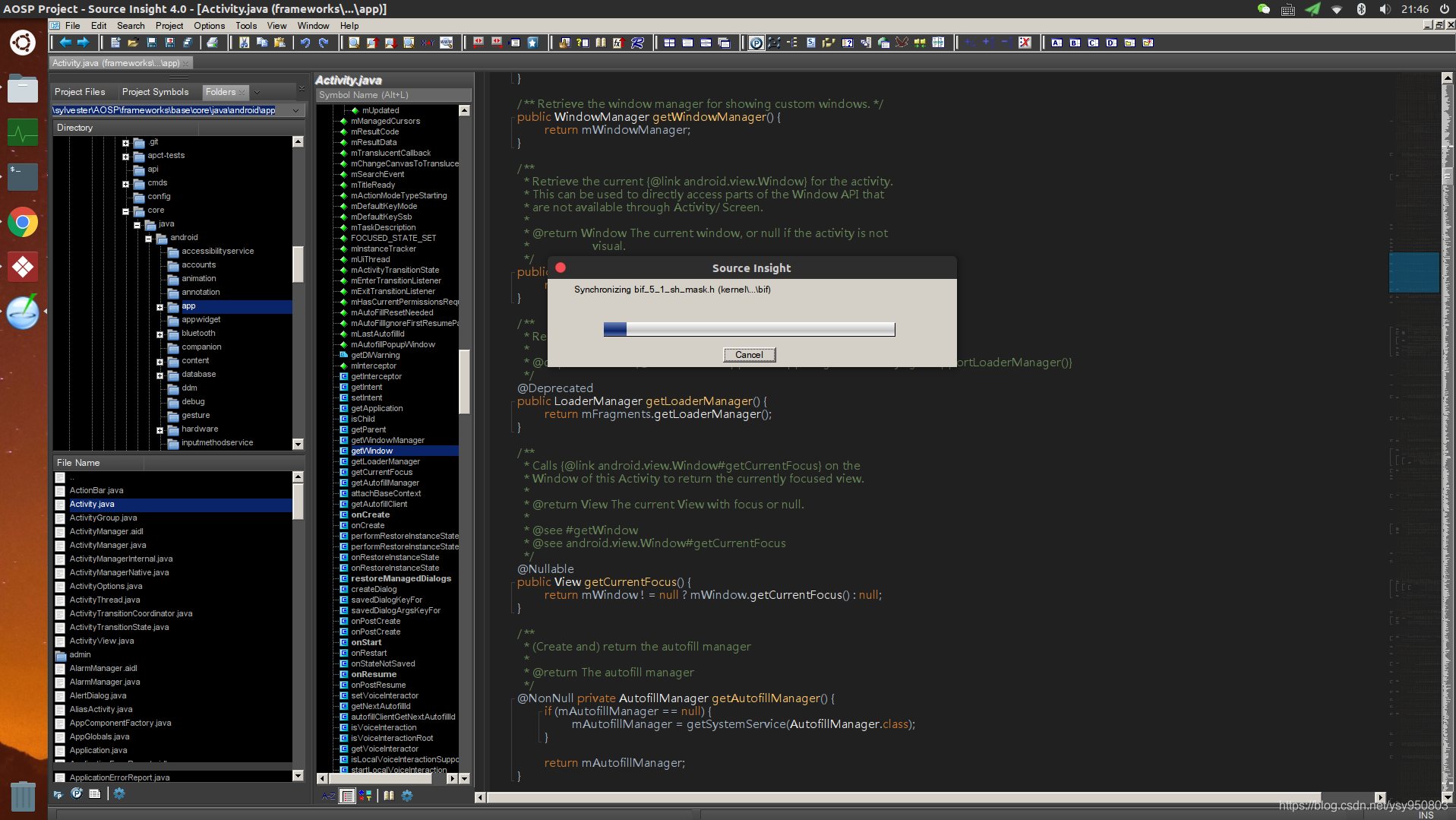Click the blue R relation icon
Screen dimensions: 1456x820
[x=637, y=43]
